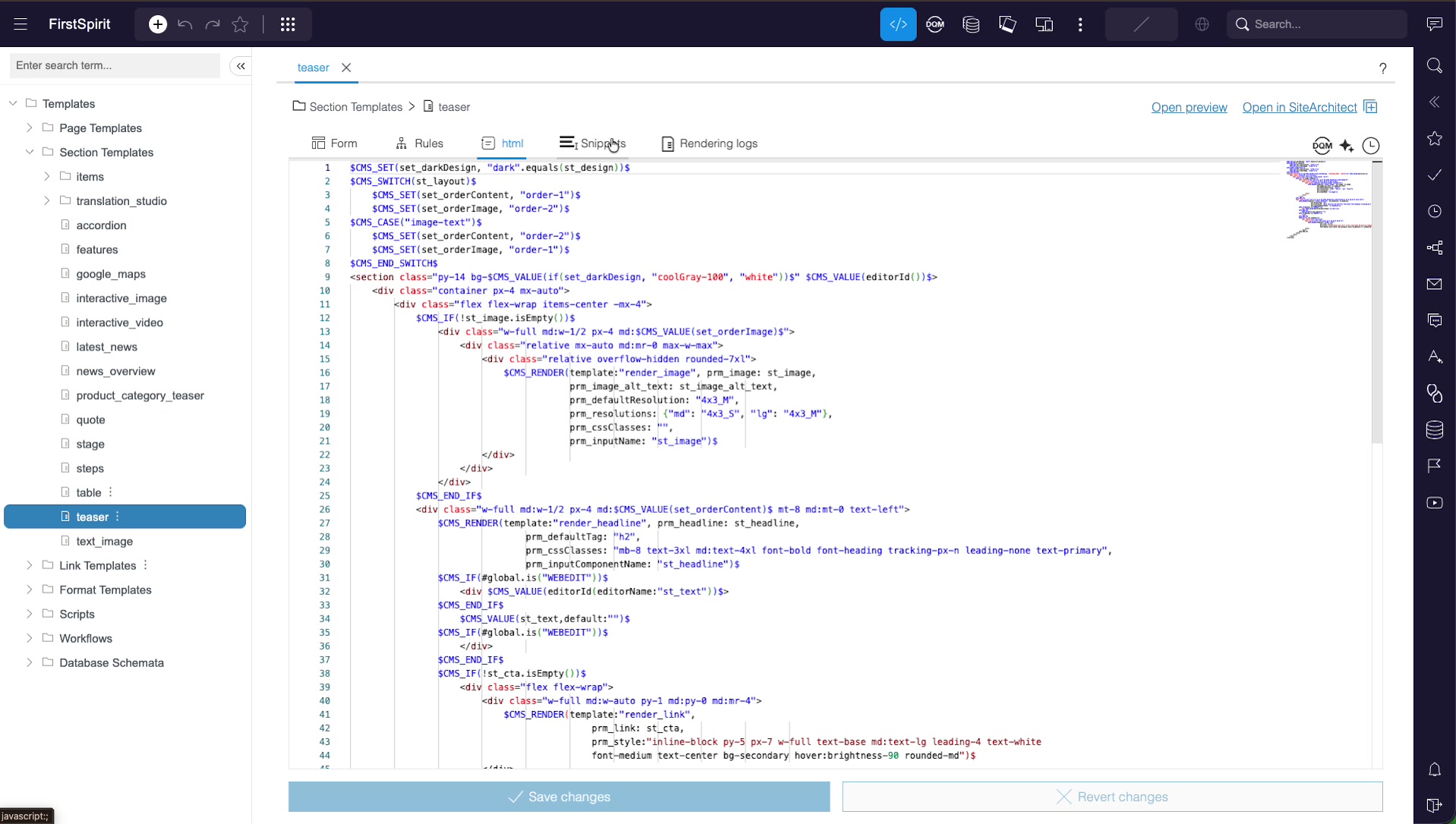The width and height of the screenshot is (1456, 824).
Task: Expand the Page Templates folder
Action: 30,127
